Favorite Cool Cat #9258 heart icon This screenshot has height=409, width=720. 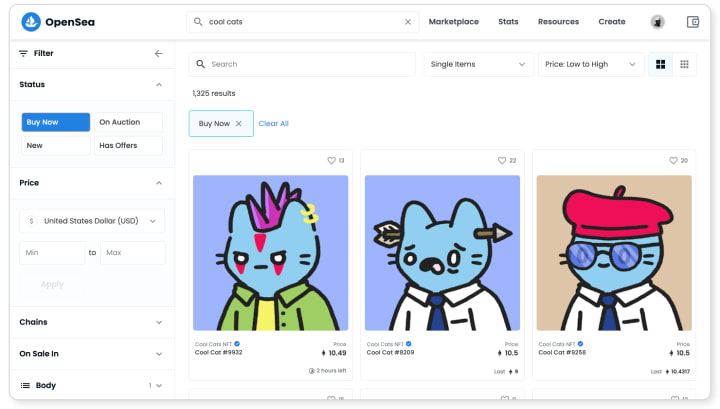coord(673,160)
